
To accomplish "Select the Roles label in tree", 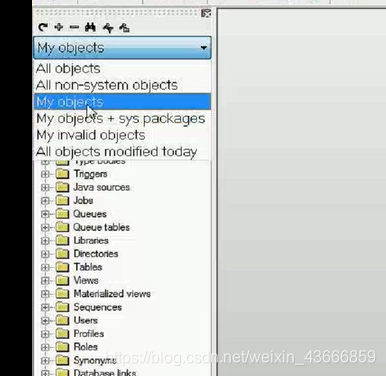I will (86, 347).
